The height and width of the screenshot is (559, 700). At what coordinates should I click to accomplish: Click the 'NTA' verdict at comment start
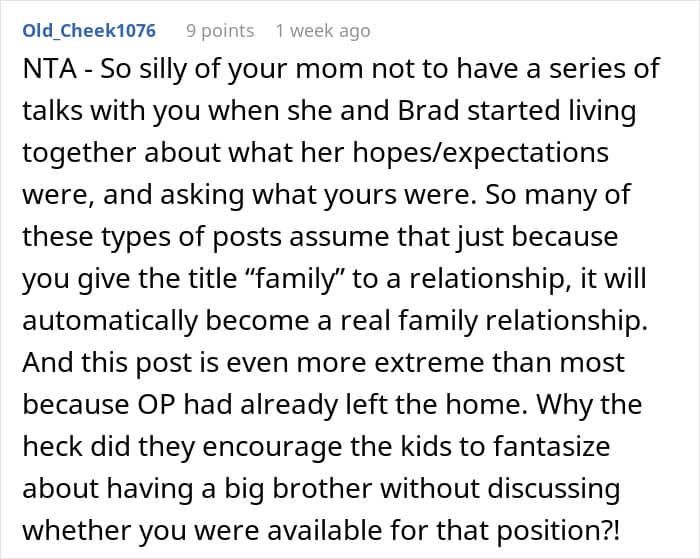coord(50,69)
